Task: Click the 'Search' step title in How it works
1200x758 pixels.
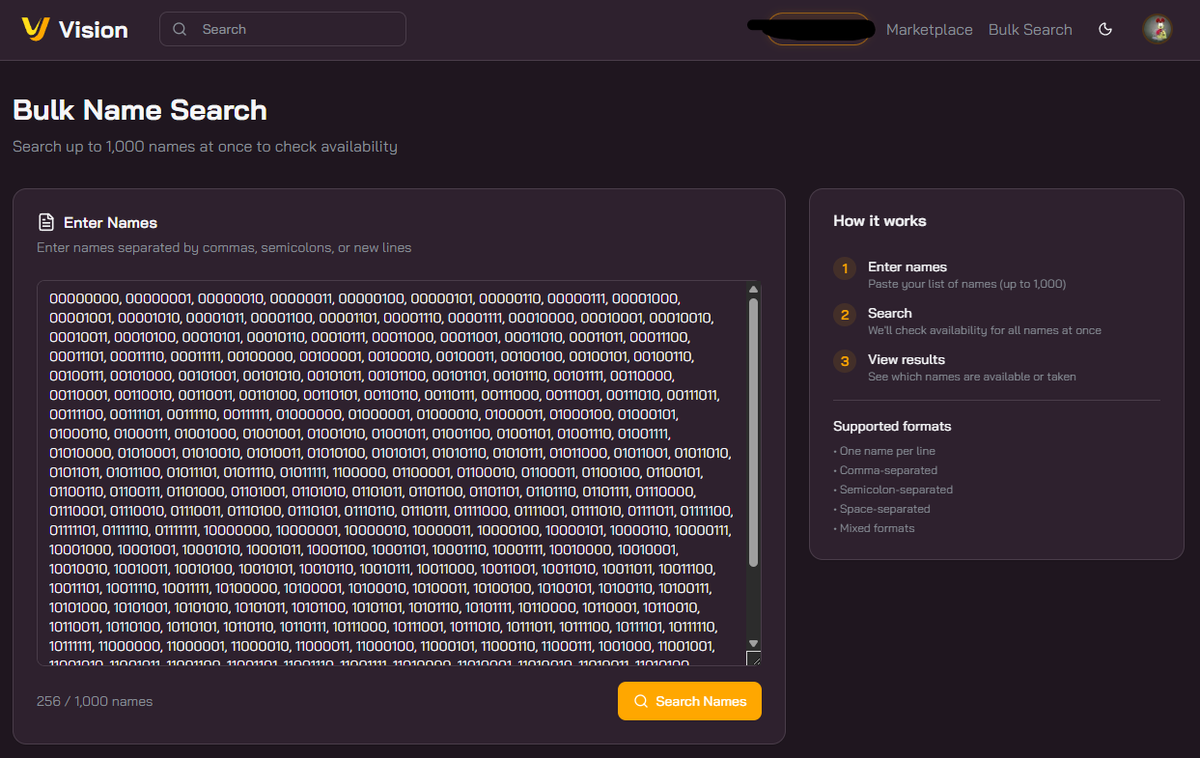Action: click(x=890, y=313)
